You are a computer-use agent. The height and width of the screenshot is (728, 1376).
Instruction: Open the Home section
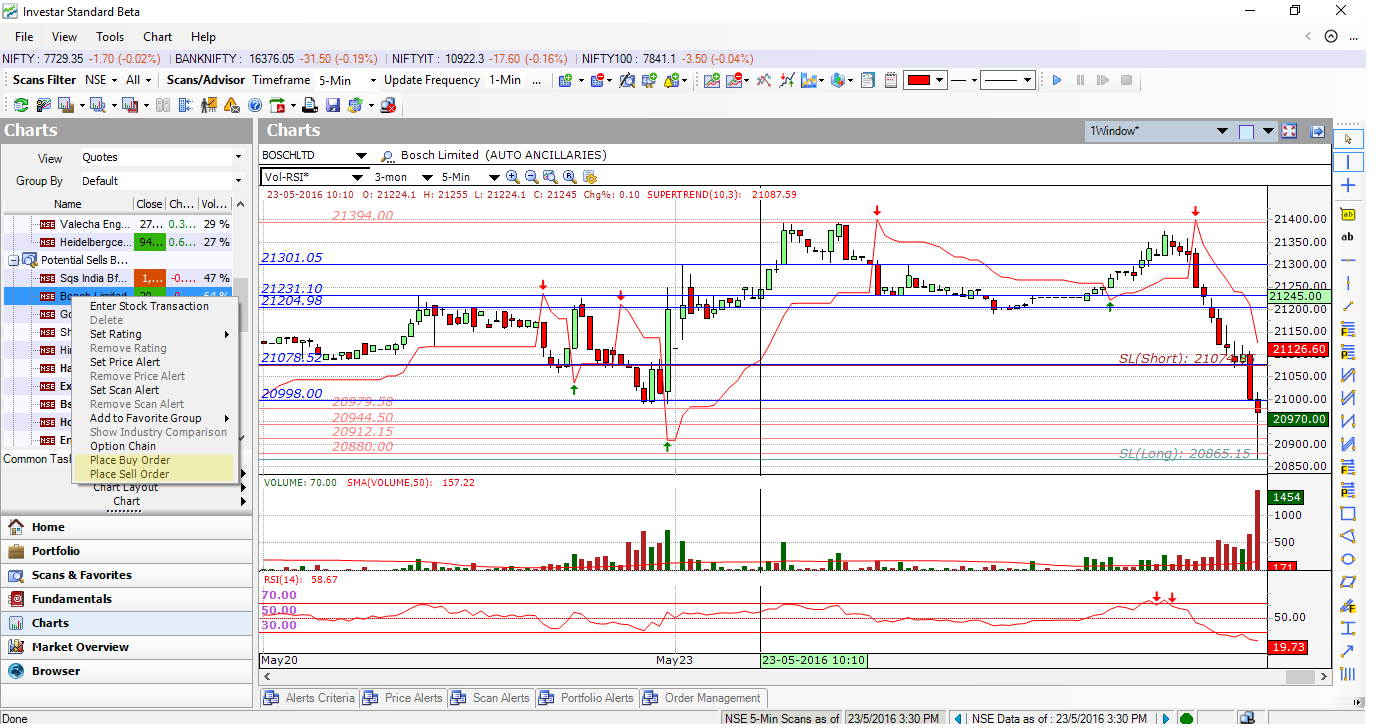[x=126, y=527]
